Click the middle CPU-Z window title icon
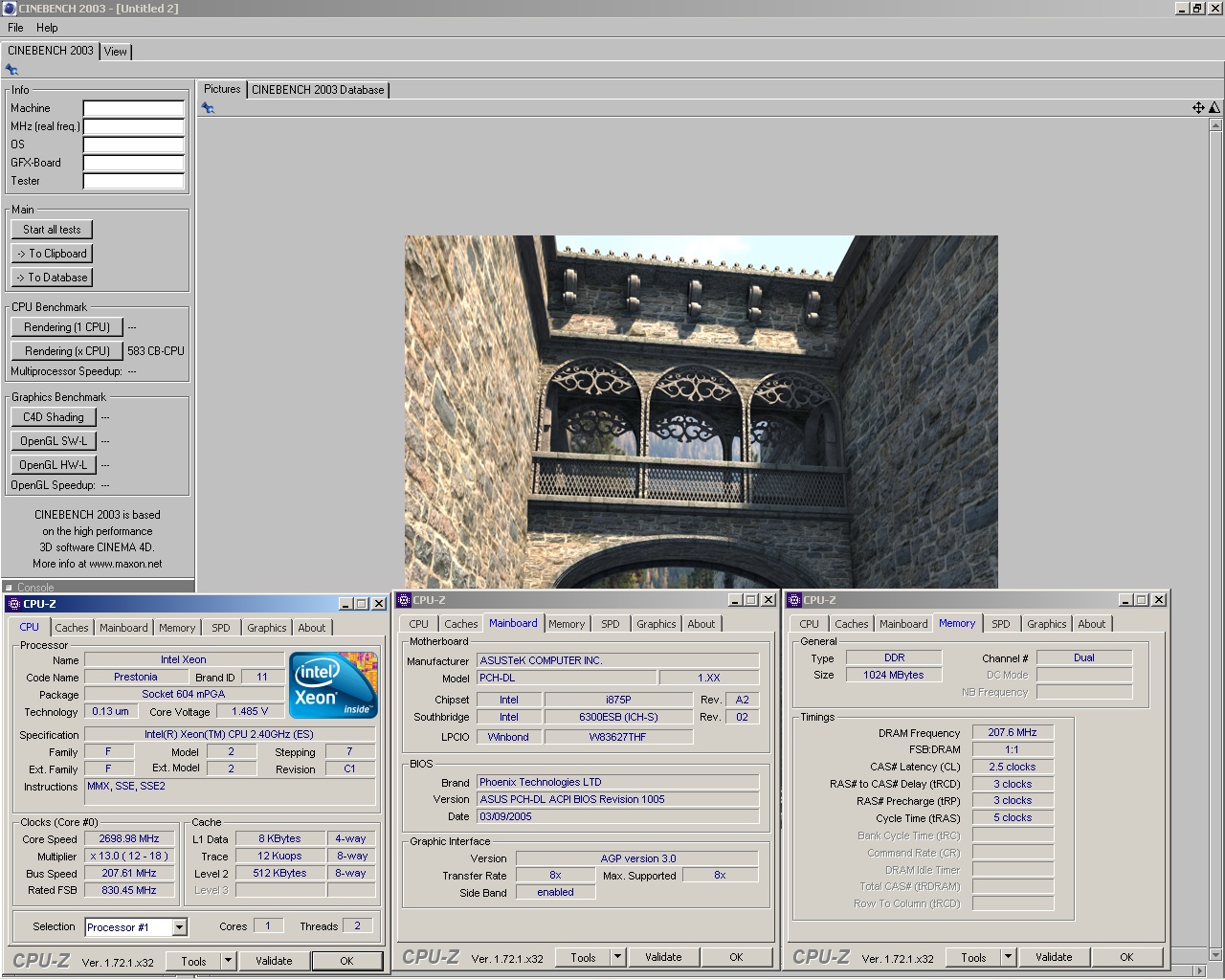 point(404,600)
